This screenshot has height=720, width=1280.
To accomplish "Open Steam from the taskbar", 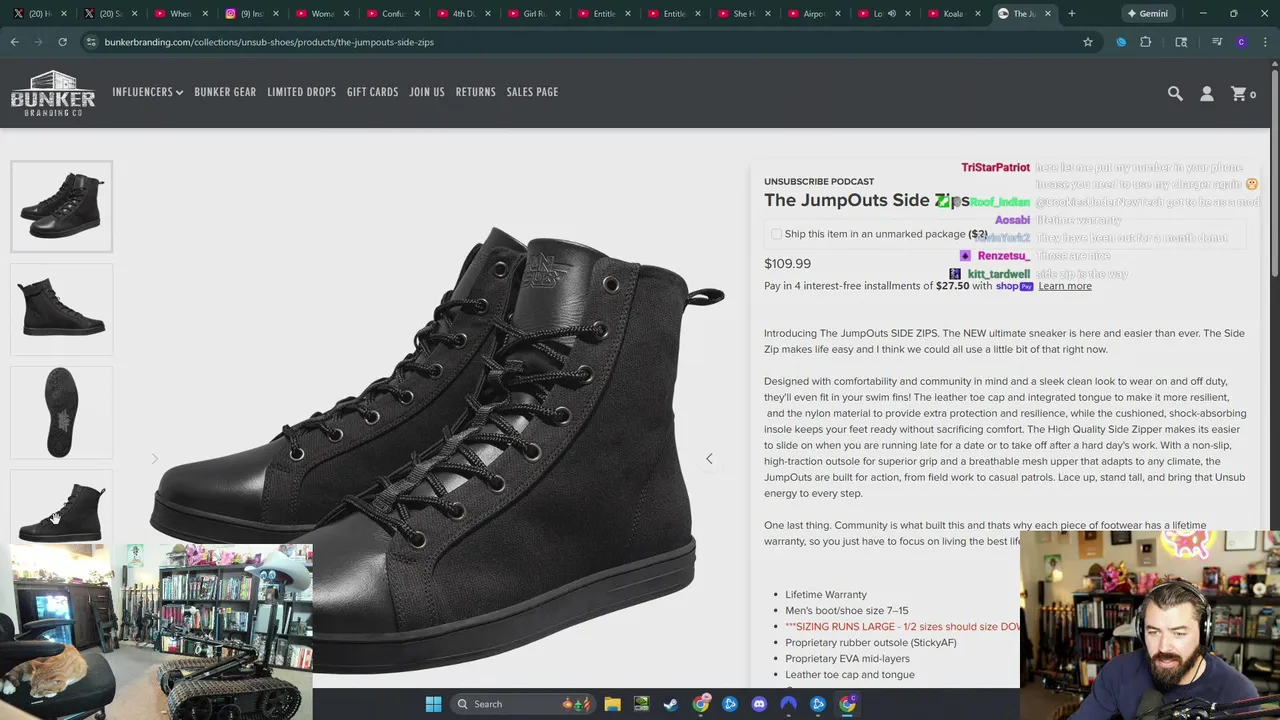I will pos(671,704).
